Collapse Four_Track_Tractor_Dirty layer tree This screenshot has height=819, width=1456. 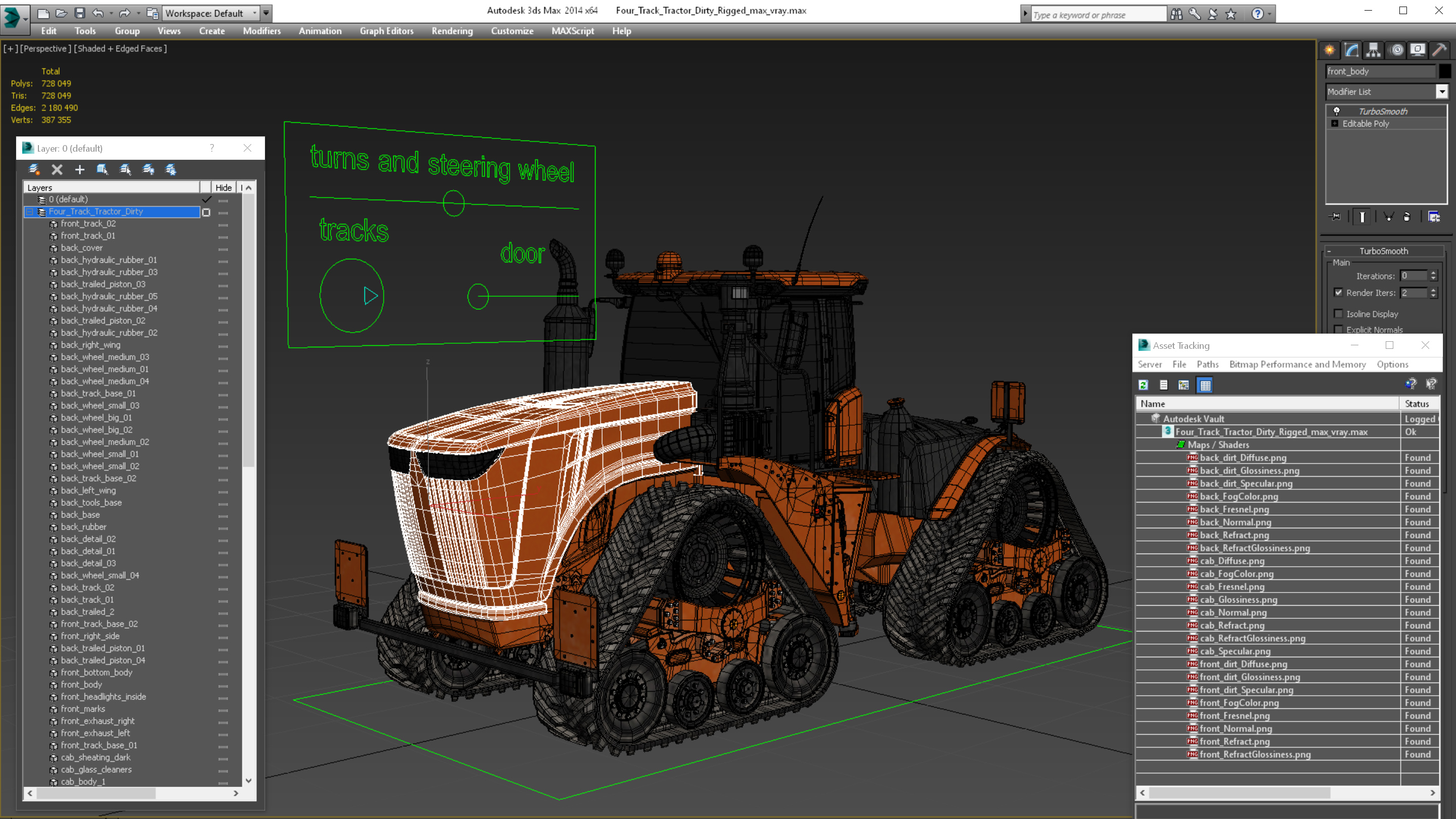29,212
